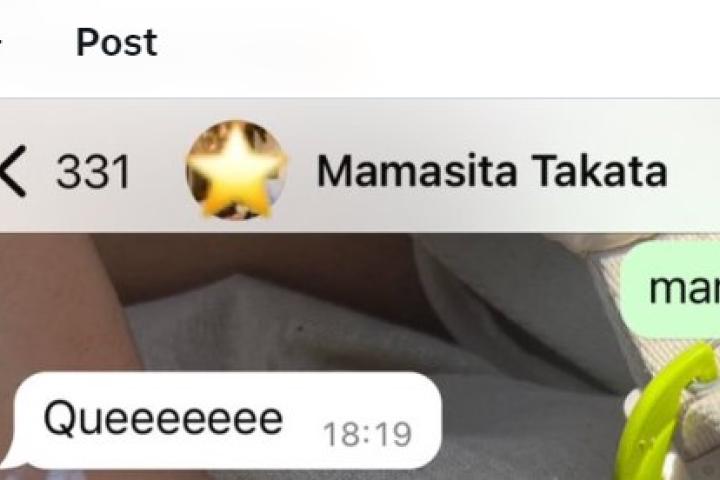Click the 18:19 message timestamp
The image size is (720, 480).
tap(367, 434)
